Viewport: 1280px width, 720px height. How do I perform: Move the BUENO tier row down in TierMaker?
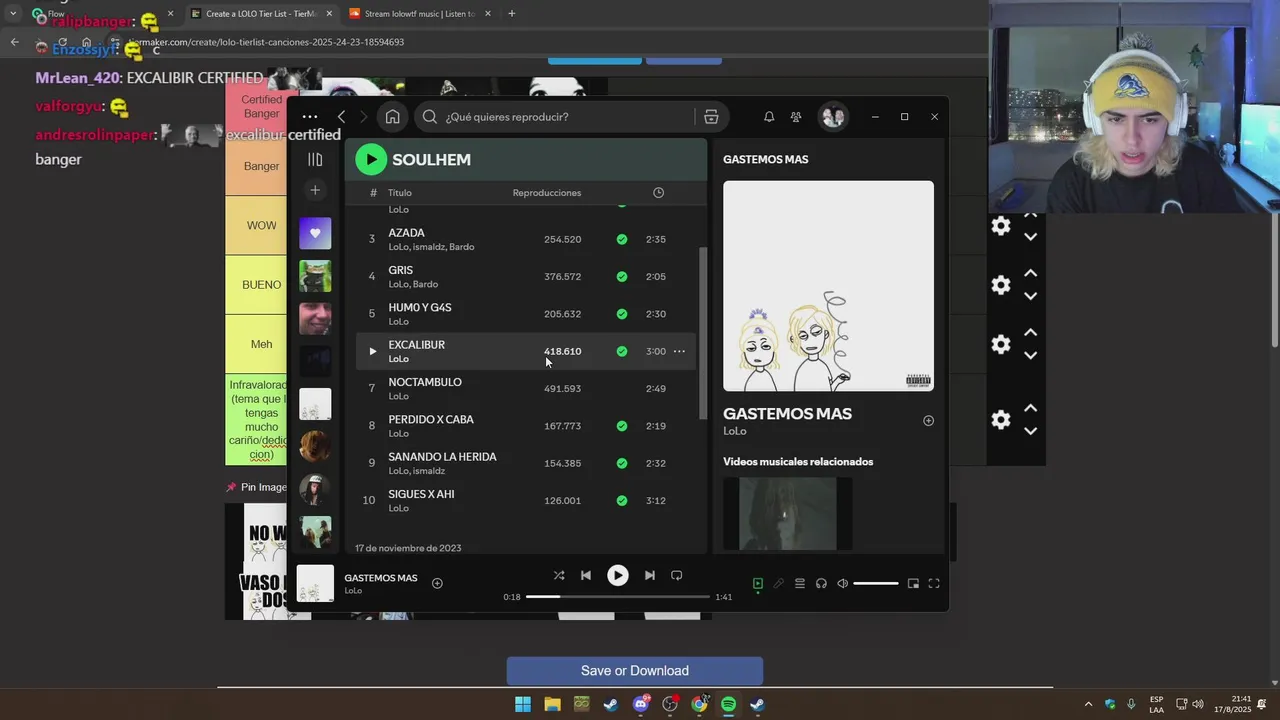click(1030, 296)
